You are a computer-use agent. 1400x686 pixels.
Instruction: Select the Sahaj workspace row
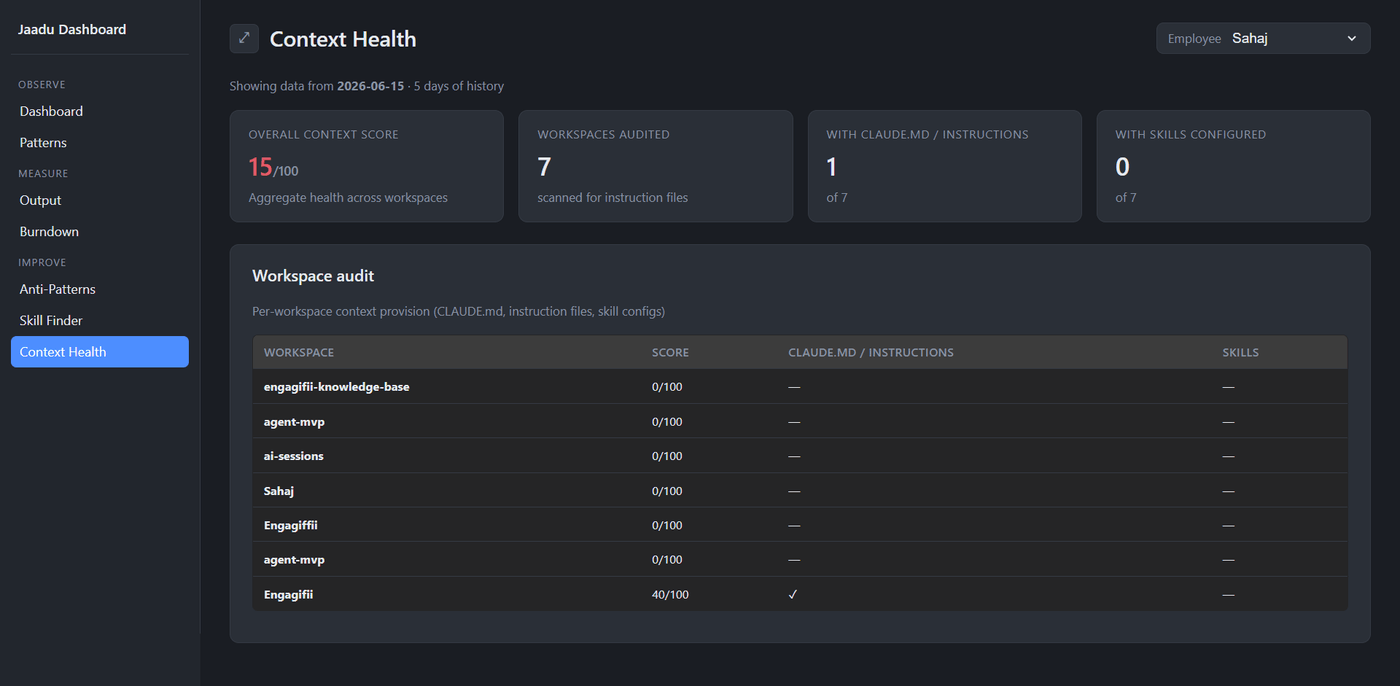[799, 490]
